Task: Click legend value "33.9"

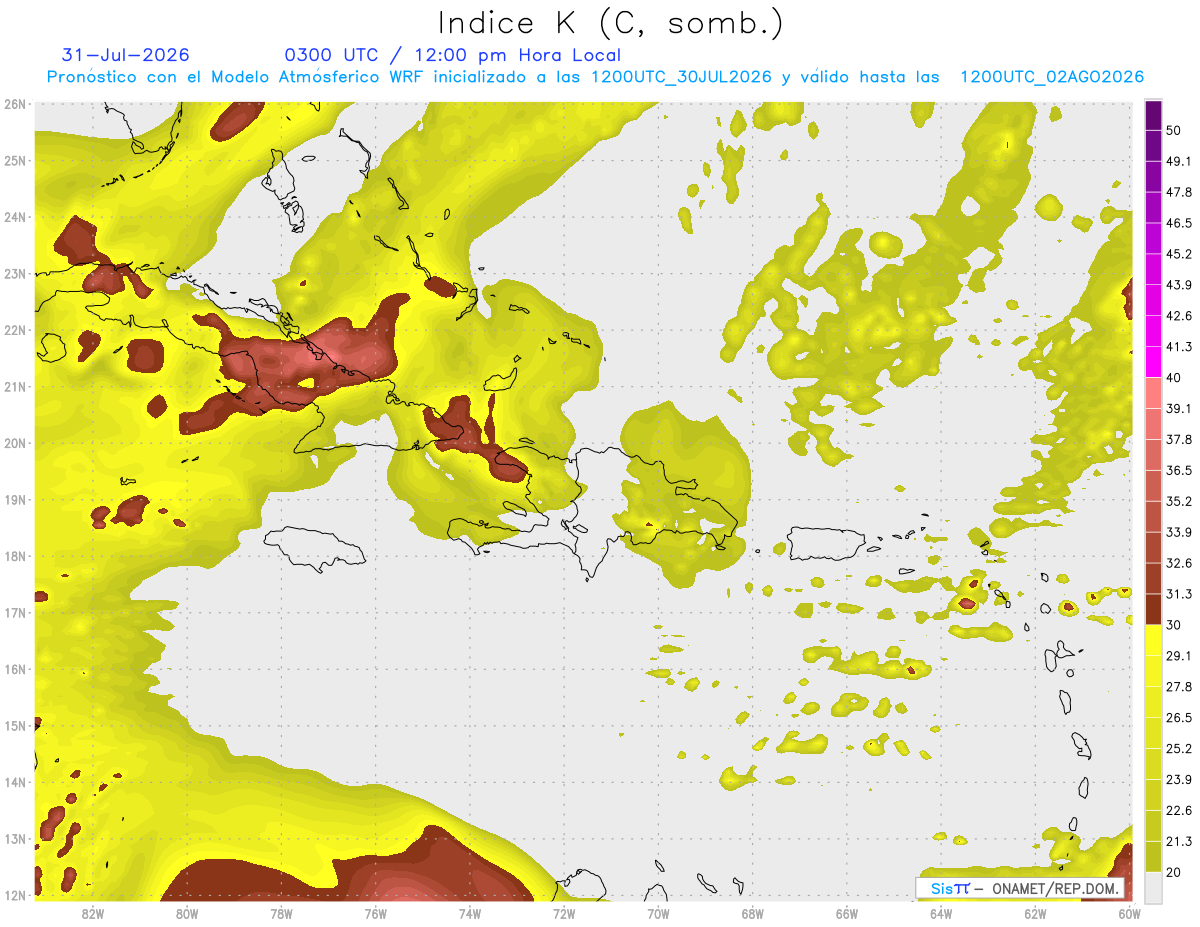Action: pos(1179,532)
